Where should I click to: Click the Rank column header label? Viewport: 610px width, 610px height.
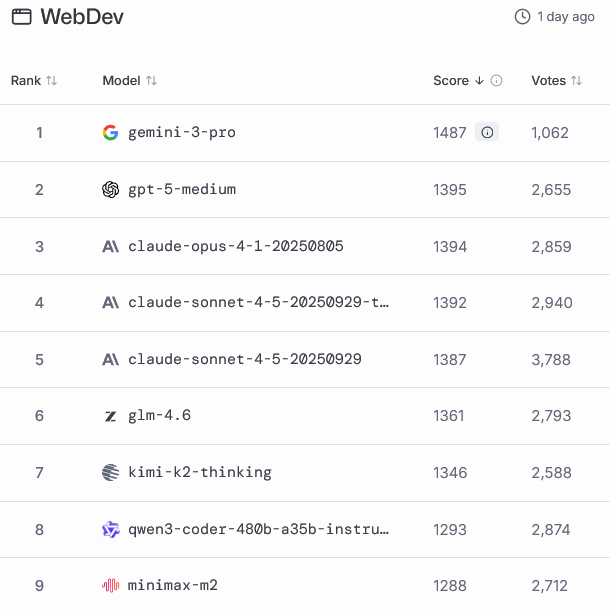tap(26, 81)
